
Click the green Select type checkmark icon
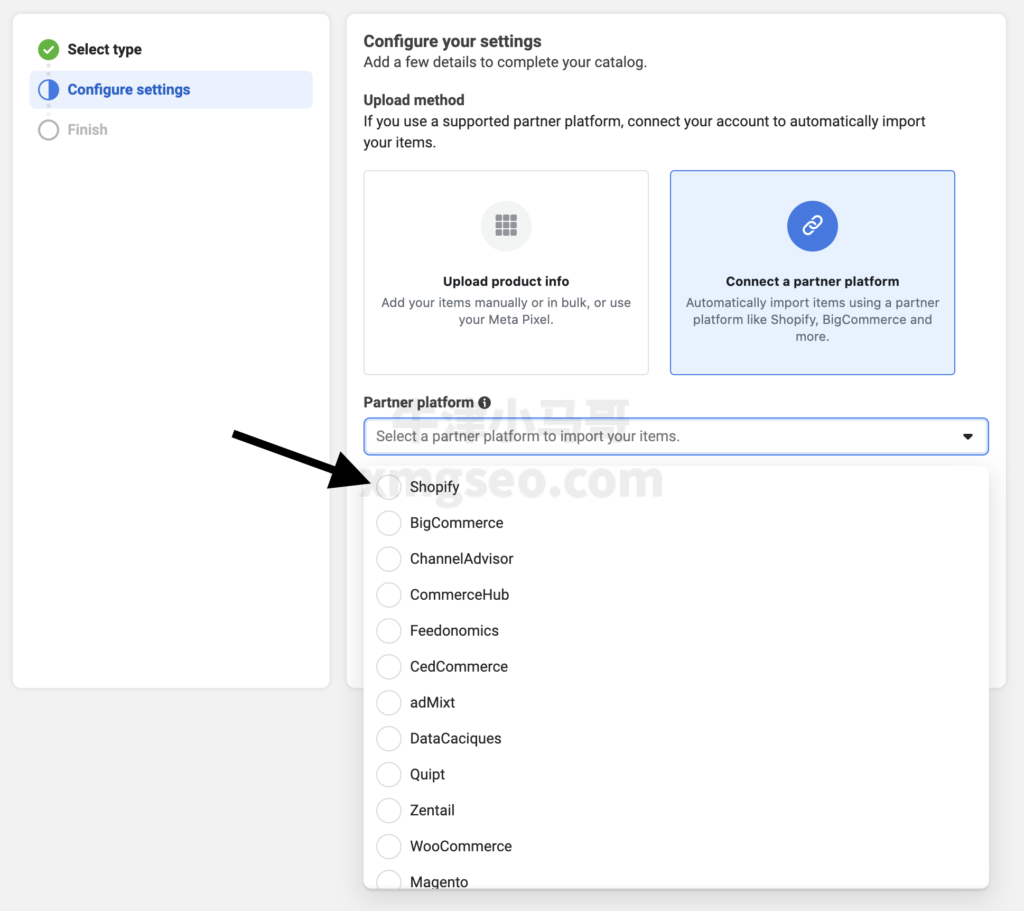tap(48, 50)
